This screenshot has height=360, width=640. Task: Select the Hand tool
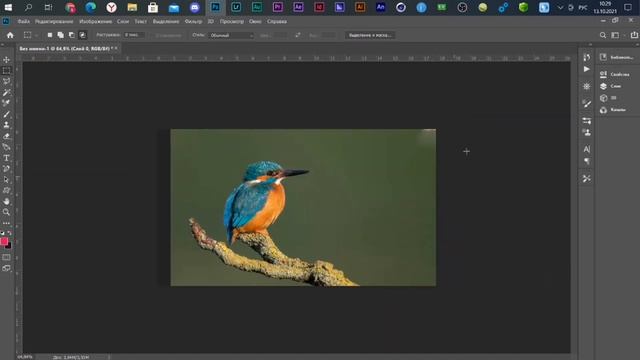point(6,201)
